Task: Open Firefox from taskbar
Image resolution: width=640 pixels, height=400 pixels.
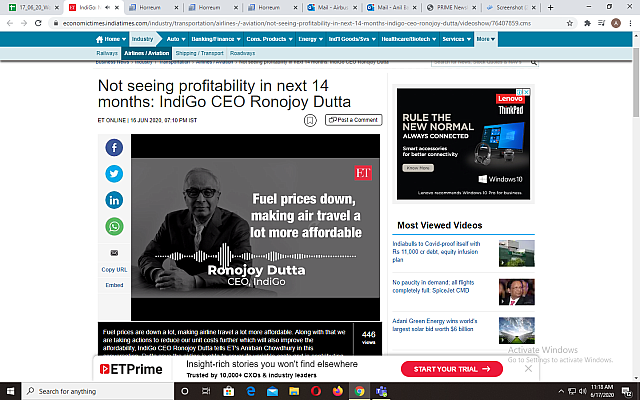Action: [338, 391]
